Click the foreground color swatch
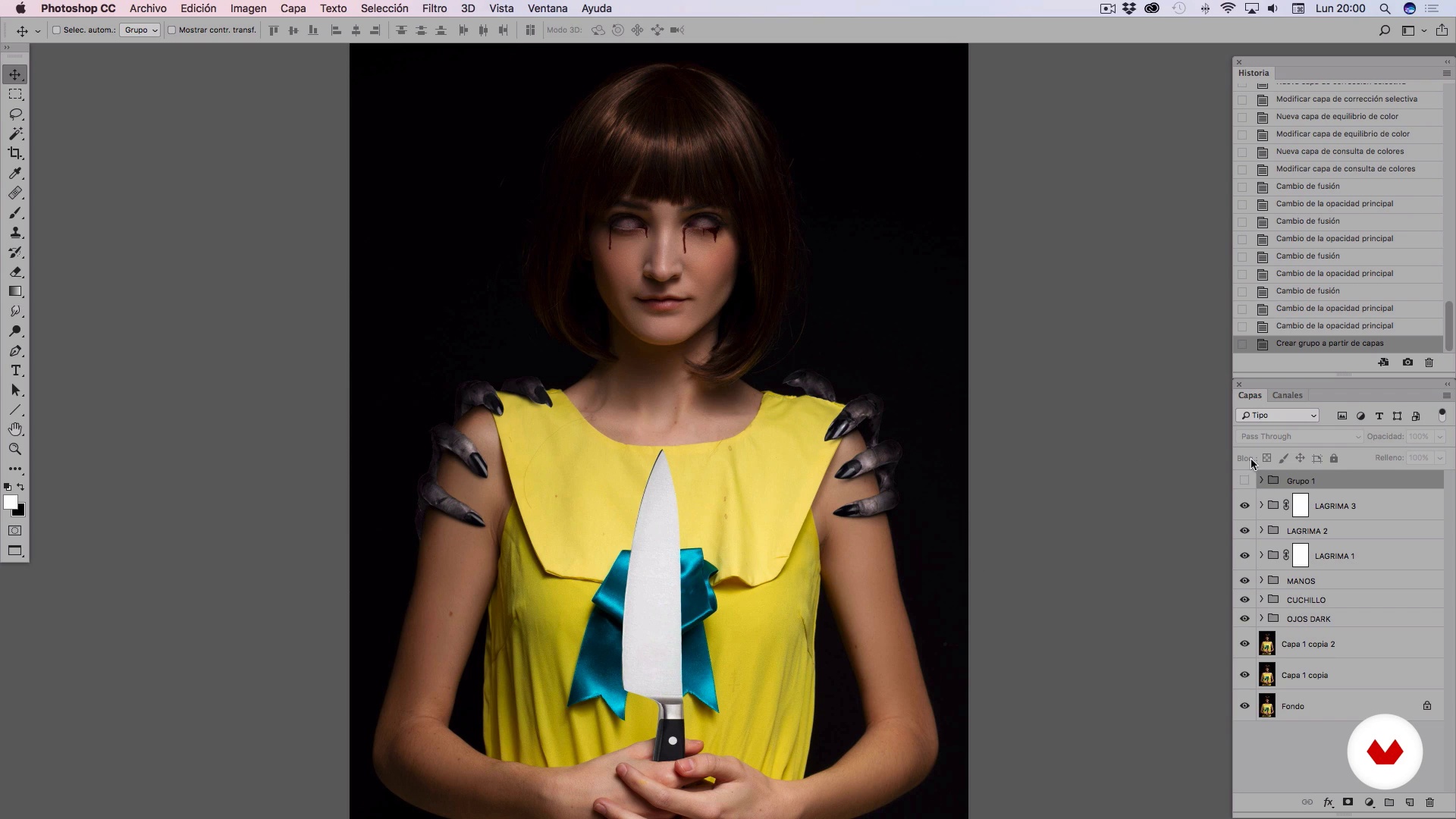Screen dimensions: 1456x819 coord(10,503)
